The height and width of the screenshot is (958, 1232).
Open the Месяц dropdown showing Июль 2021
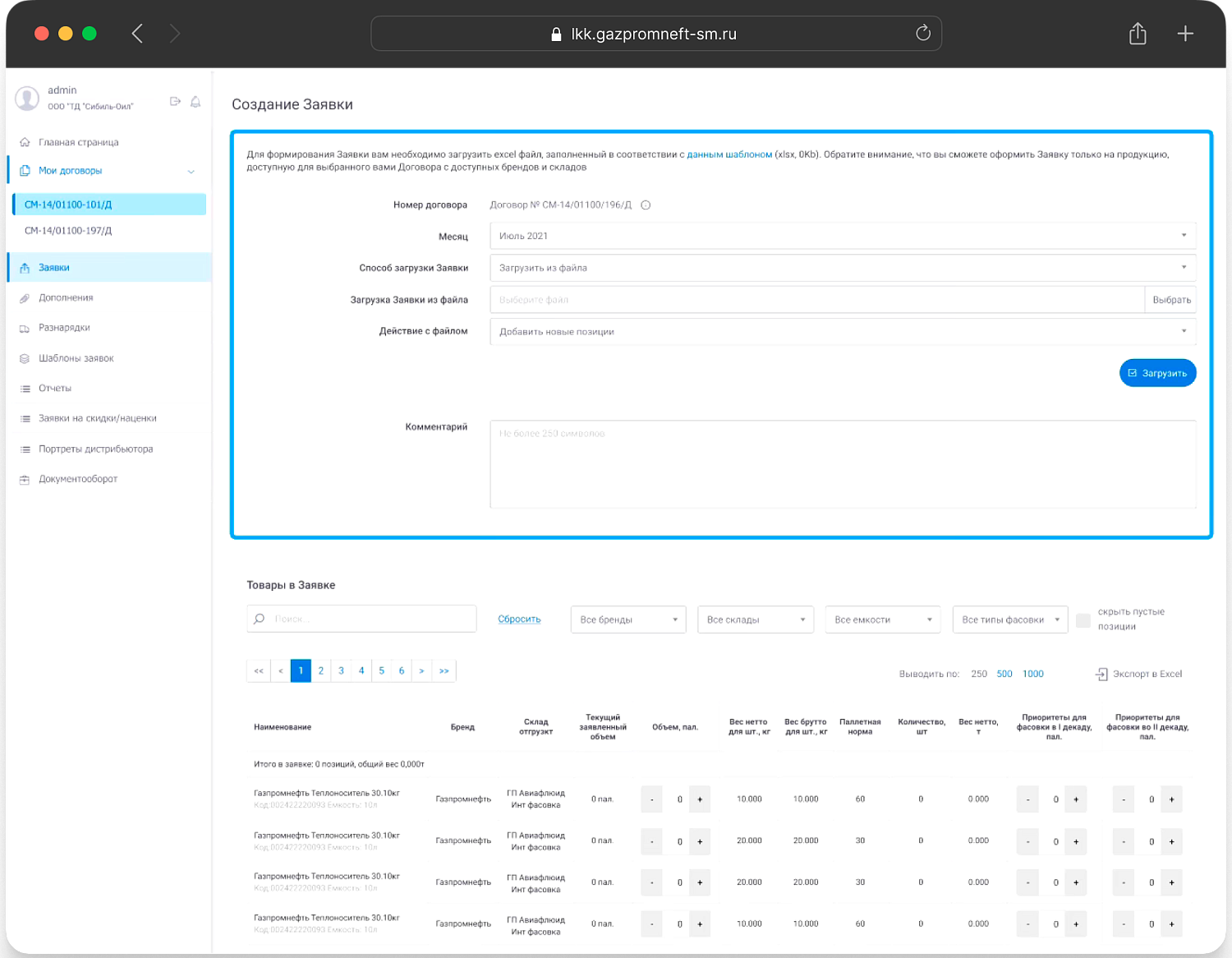click(843, 236)
